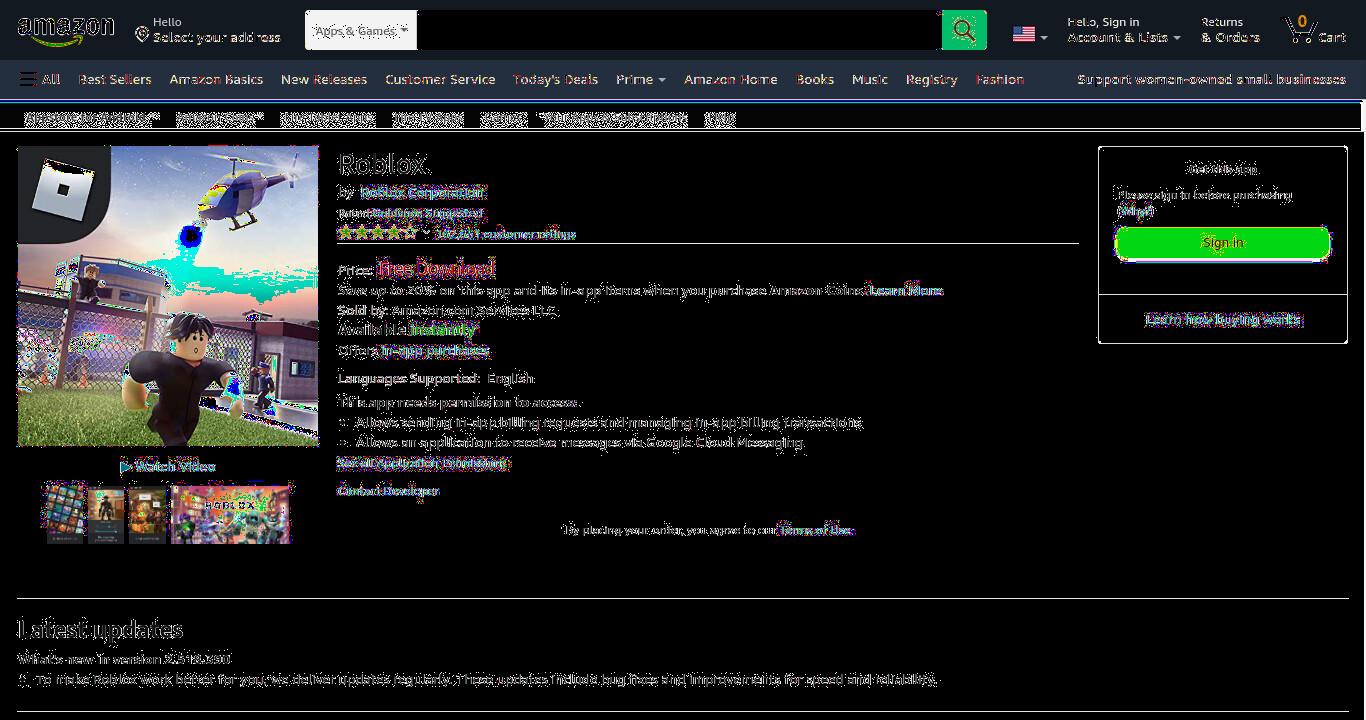Screen dimensions: 1366x720
Task: Go to New Releases
Action: (x=324, y=79)
